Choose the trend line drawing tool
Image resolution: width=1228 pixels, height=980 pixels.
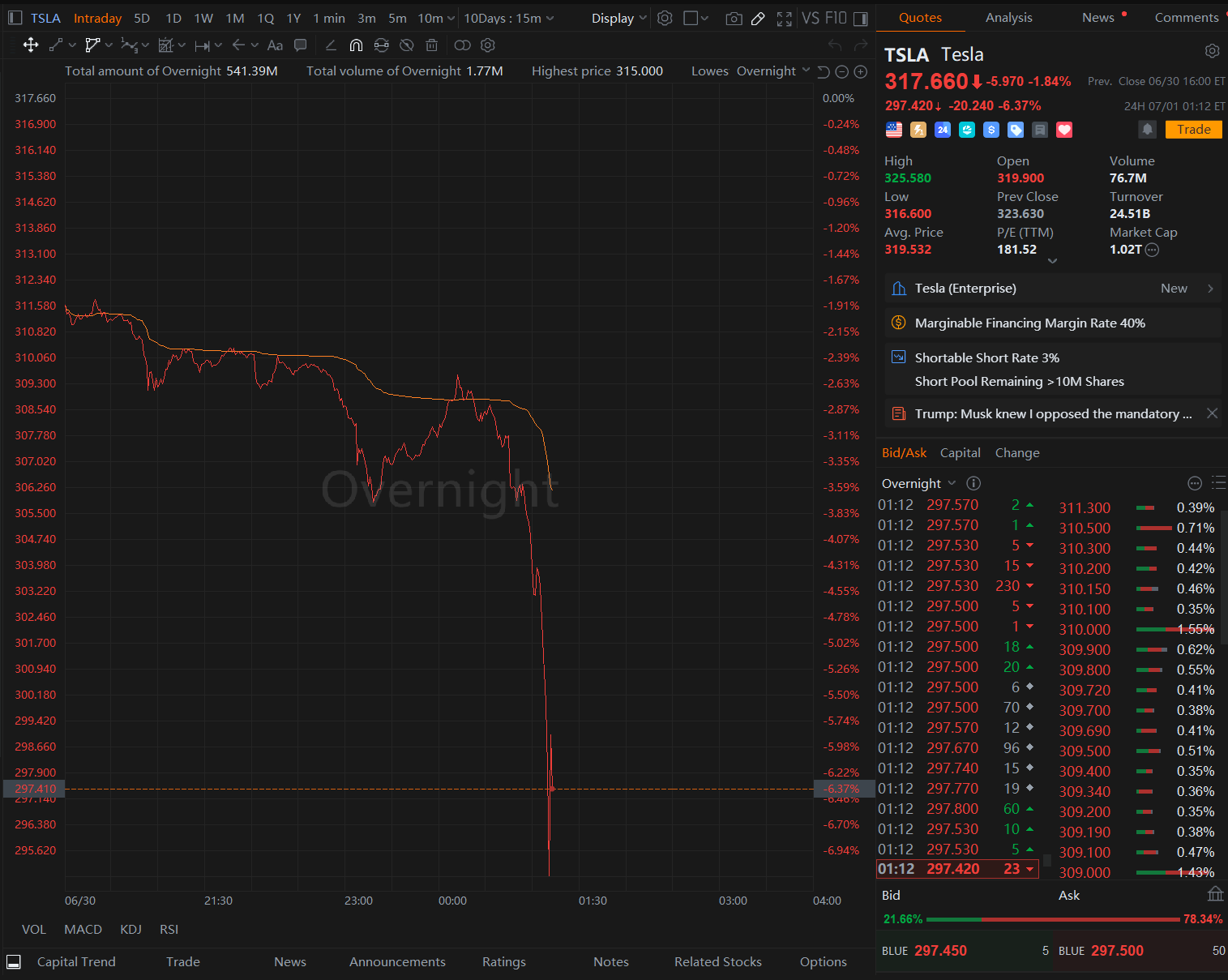pos(56,45)
